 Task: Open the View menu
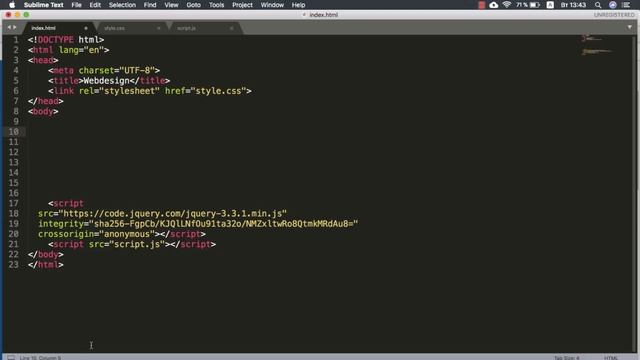[x=171, y=5]
